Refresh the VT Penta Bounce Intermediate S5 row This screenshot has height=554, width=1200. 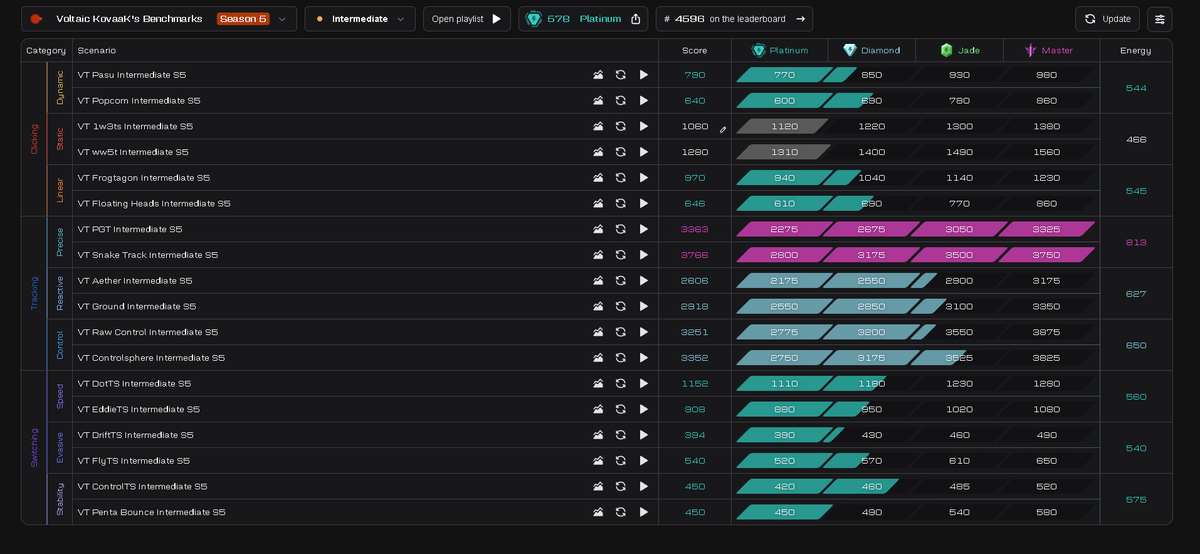(x=621, y=512)
